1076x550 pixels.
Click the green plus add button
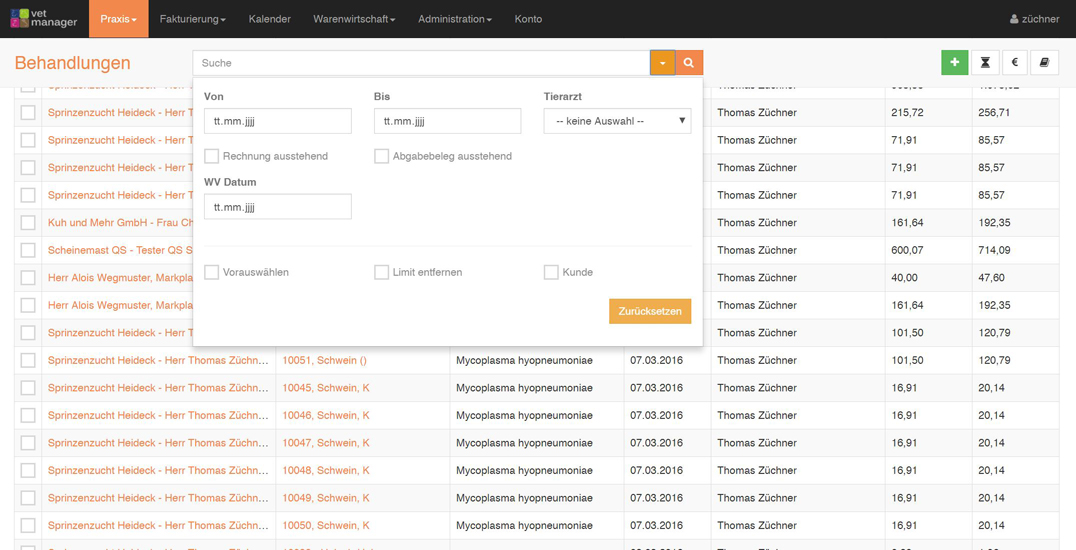[954, 63]
